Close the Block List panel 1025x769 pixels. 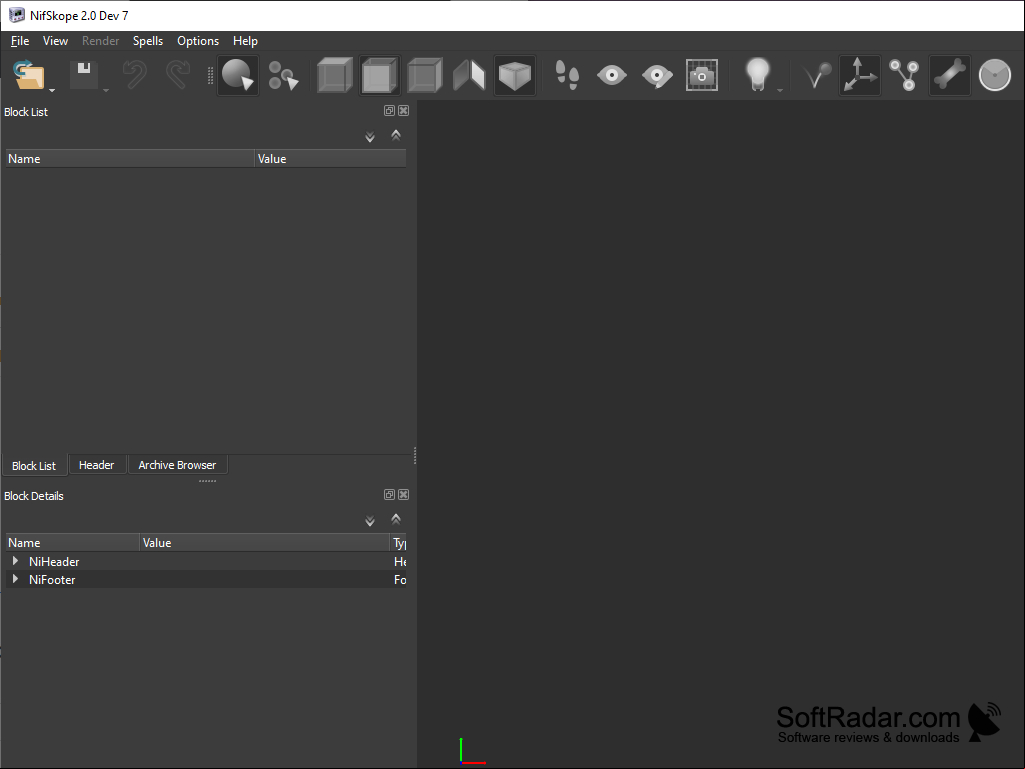[403, 111]
